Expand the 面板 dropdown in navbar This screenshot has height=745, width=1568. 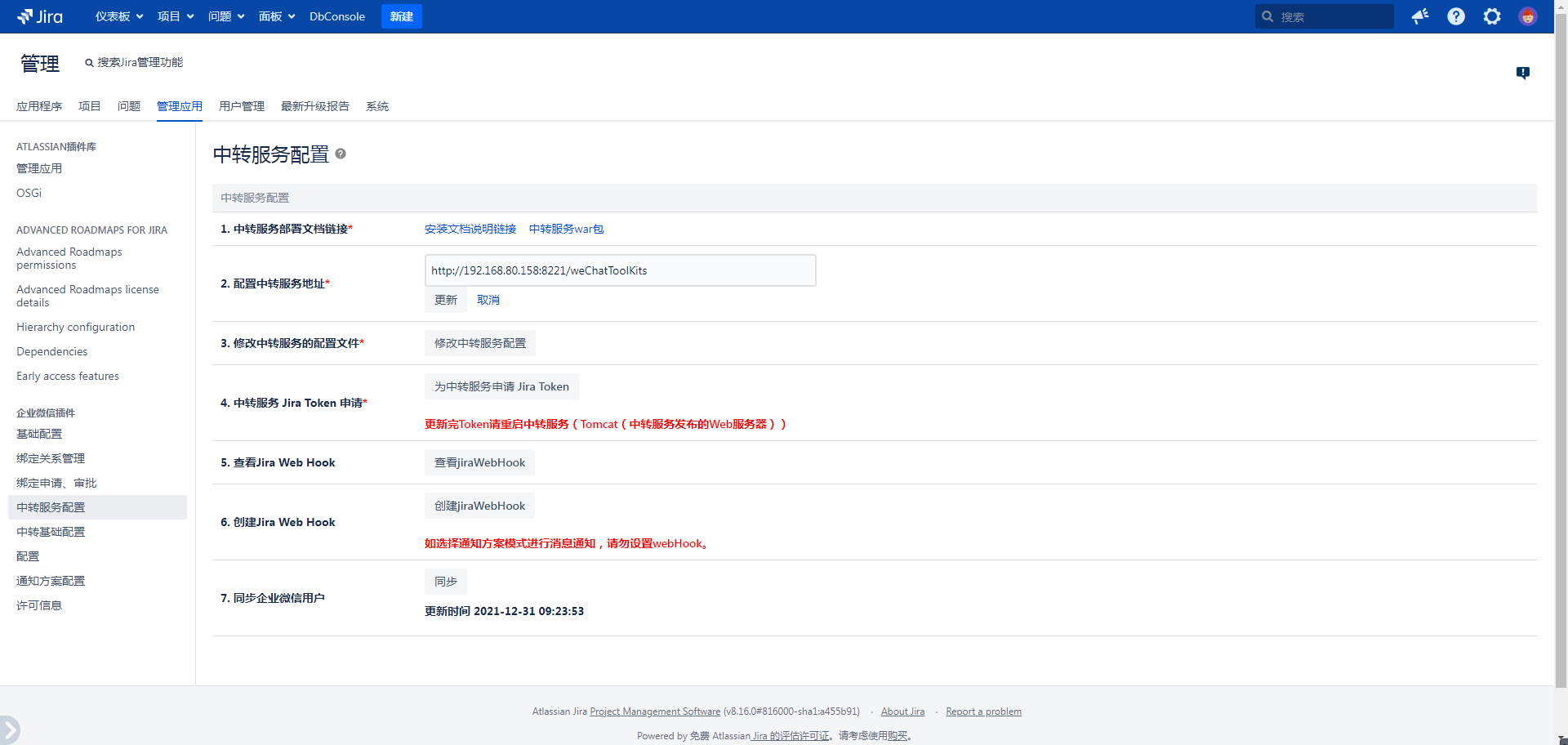click(277, 16)
